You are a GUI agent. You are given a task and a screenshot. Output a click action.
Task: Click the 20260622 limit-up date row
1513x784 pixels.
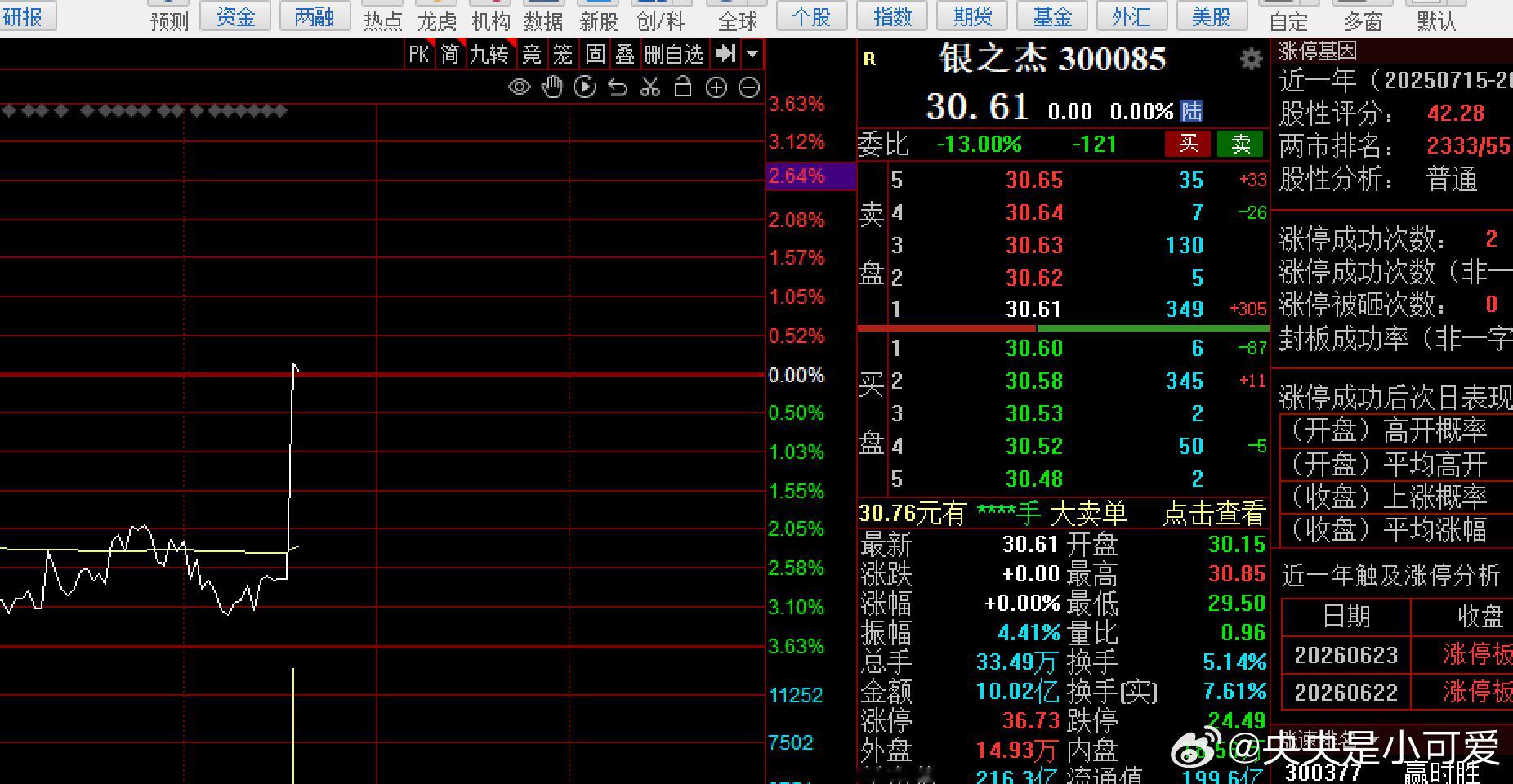(1397, 692)
